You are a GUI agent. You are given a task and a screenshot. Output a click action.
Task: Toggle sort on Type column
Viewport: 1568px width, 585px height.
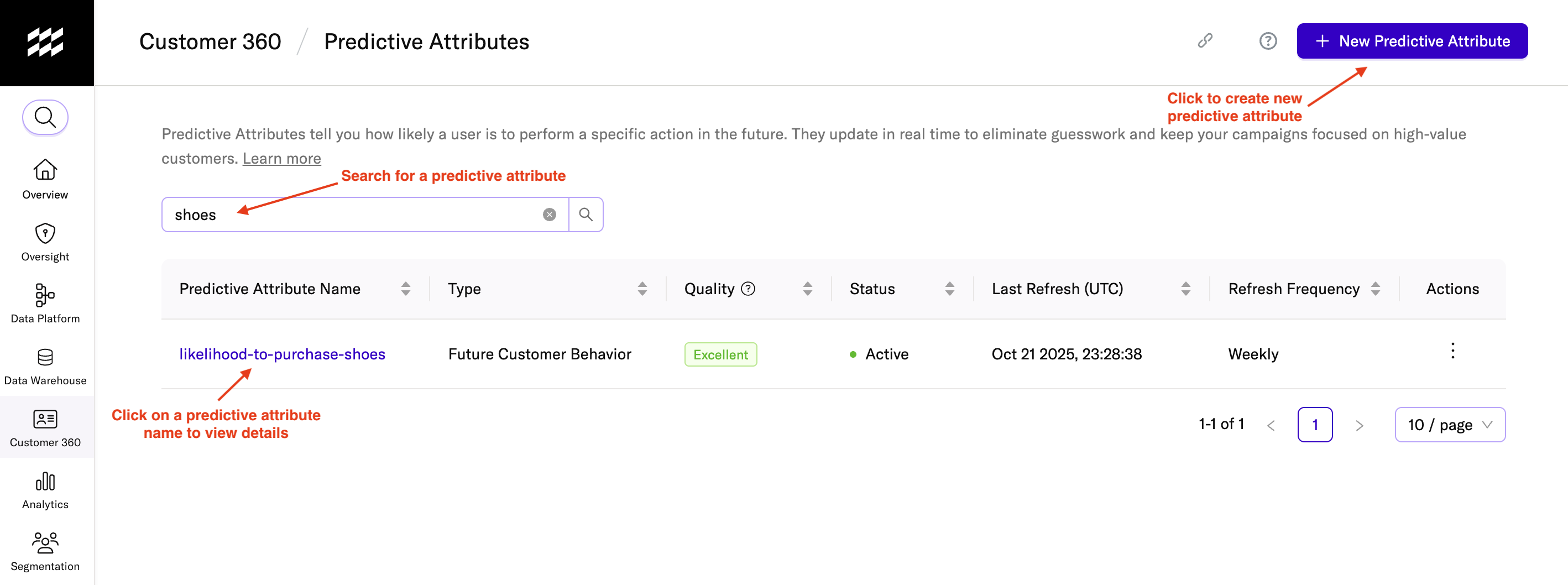pyautogui.click(x=641, y=289)
